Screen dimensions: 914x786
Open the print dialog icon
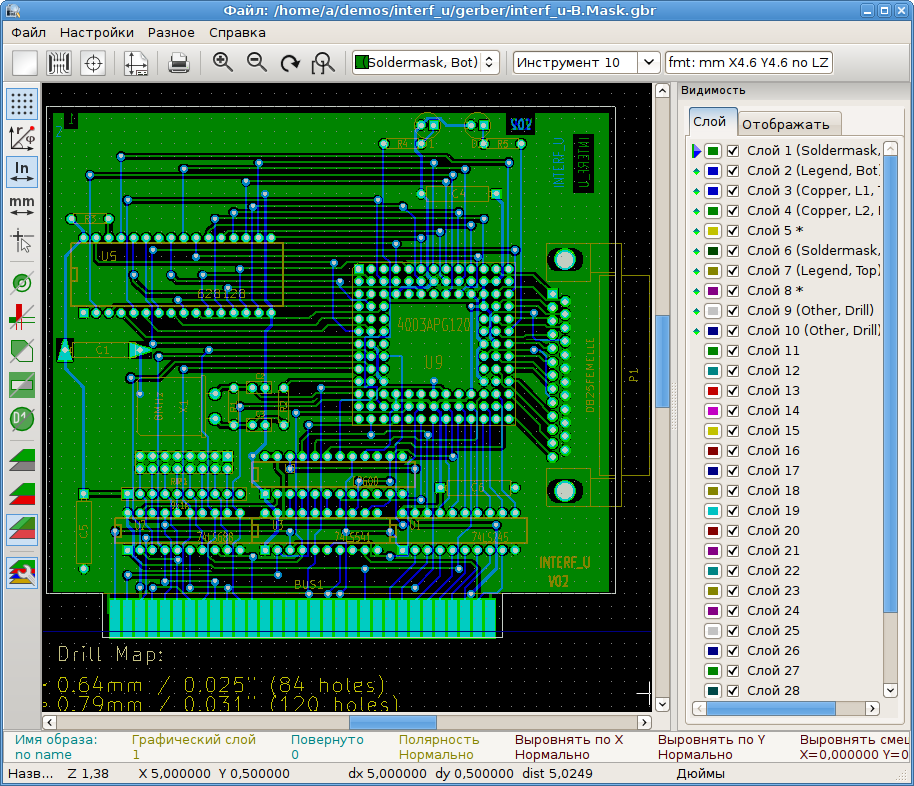tap(179, 62)
